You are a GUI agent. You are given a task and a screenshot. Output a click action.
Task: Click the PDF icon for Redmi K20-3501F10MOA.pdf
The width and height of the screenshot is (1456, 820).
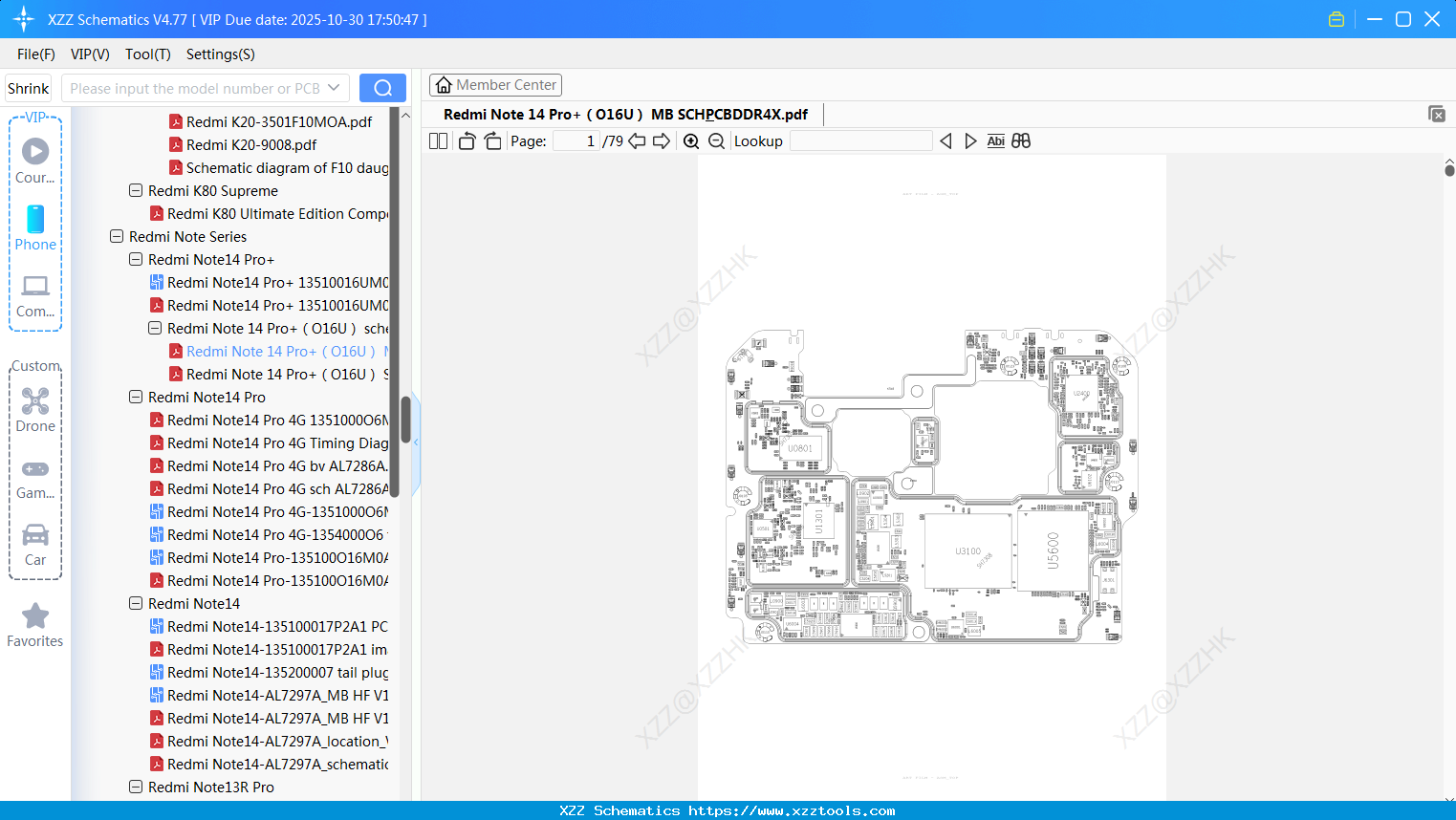[x=176, y=121]
